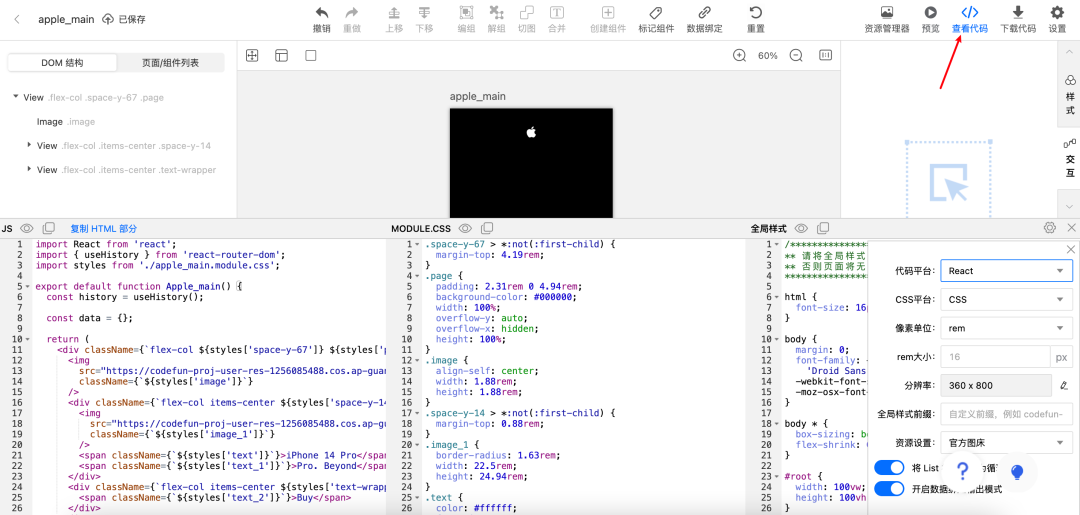This screenshot has height=515, width=1080.
Task: Toggle MODULE.CSS panel visibility eye
Action: pos(465,229)
